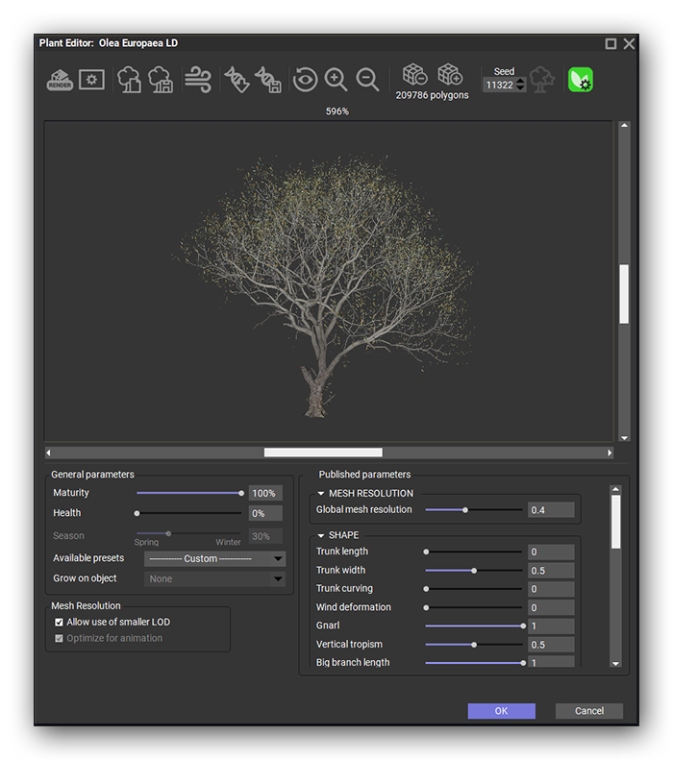
Task: Open the render settings icon beside Render
Action: [92, 80]
